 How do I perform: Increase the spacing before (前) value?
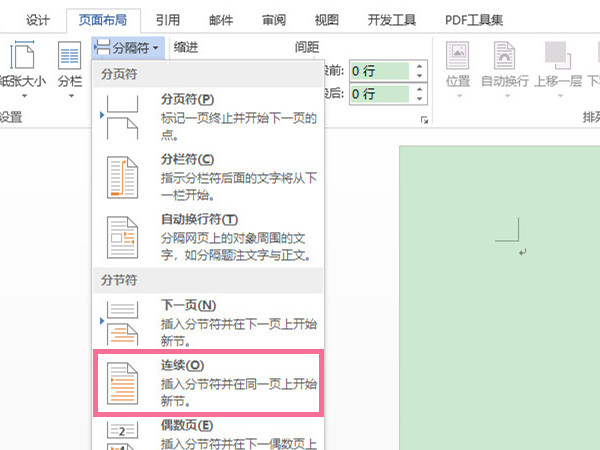[419, 66]
